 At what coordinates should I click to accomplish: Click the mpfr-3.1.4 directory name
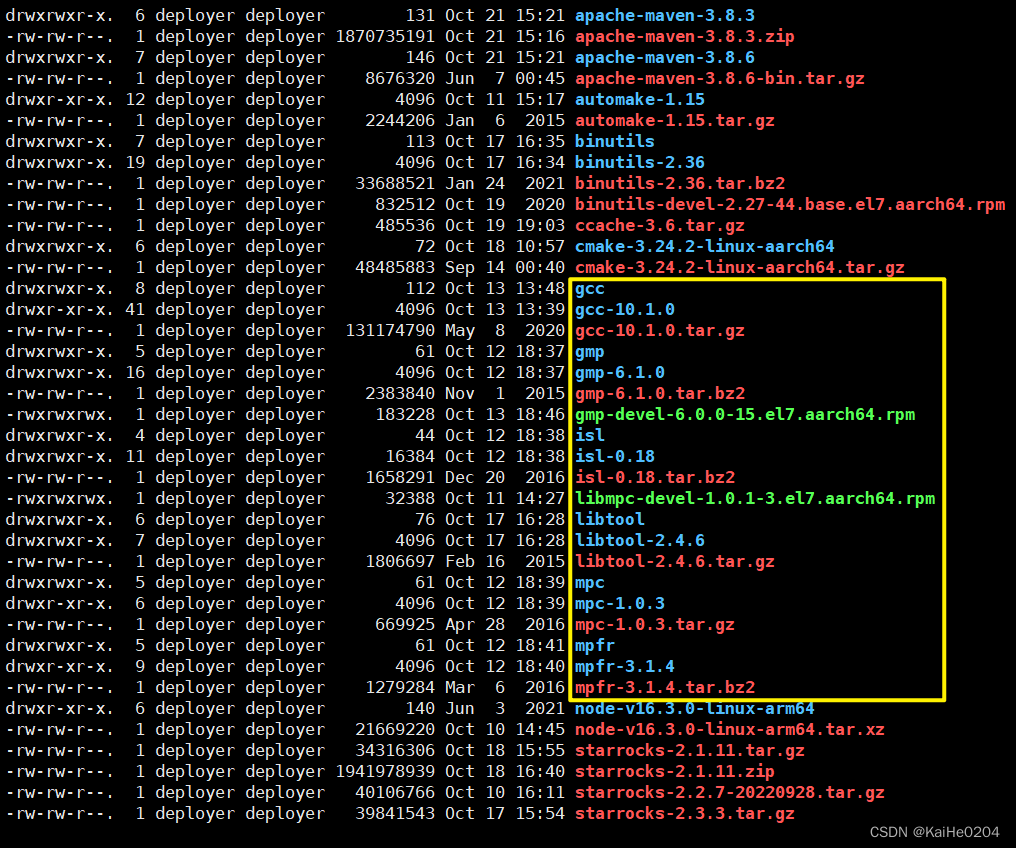pyautogui.click(x=625, y=666)
